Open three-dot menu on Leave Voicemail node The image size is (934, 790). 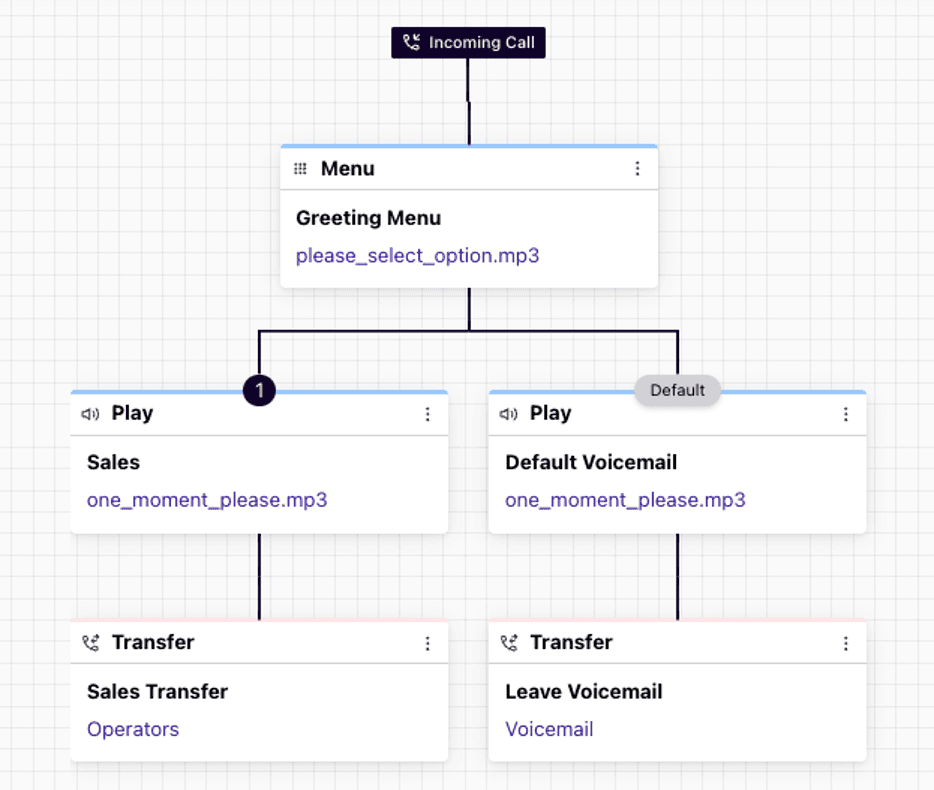pos(846,643)
